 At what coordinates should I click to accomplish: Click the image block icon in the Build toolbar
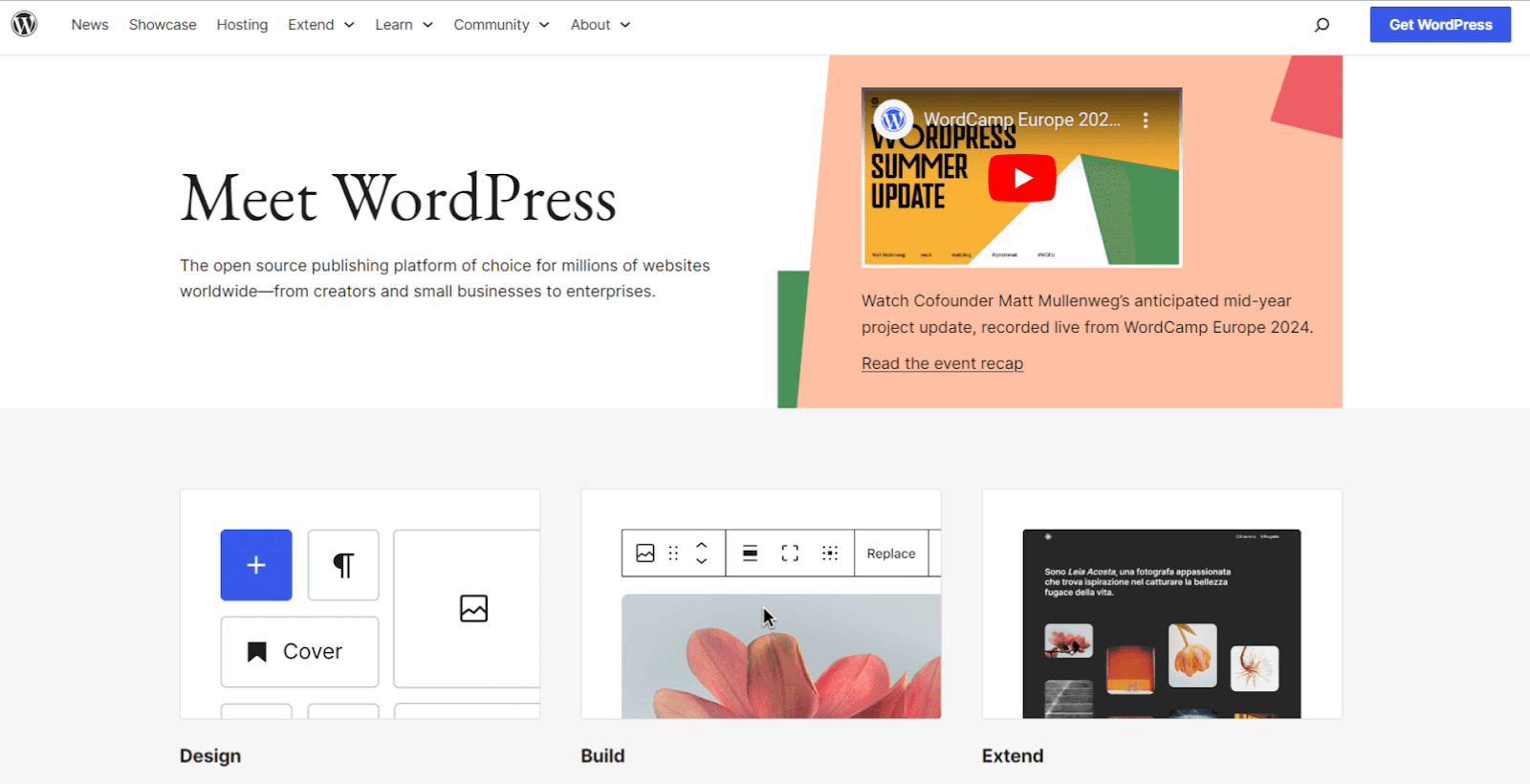(x=645, y=554)
